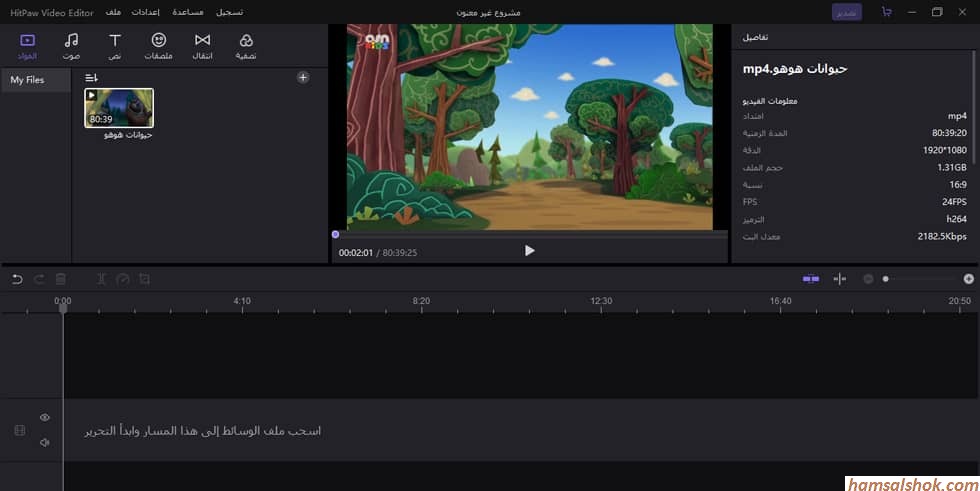
Task: Toggle the track visibility eye icon
Action: tap(45, 417)
